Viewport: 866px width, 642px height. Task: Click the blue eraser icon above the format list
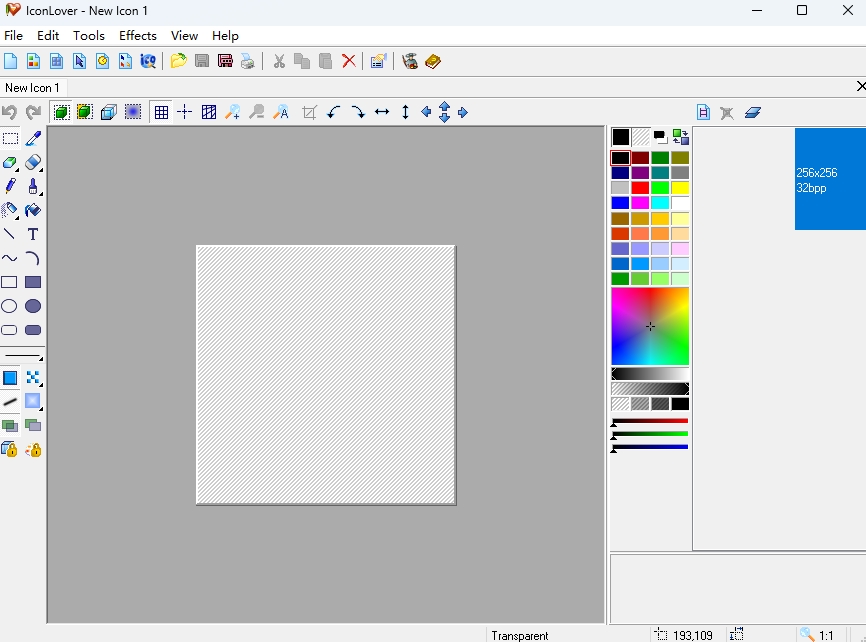pyautogui.click(x=752, y=112)
